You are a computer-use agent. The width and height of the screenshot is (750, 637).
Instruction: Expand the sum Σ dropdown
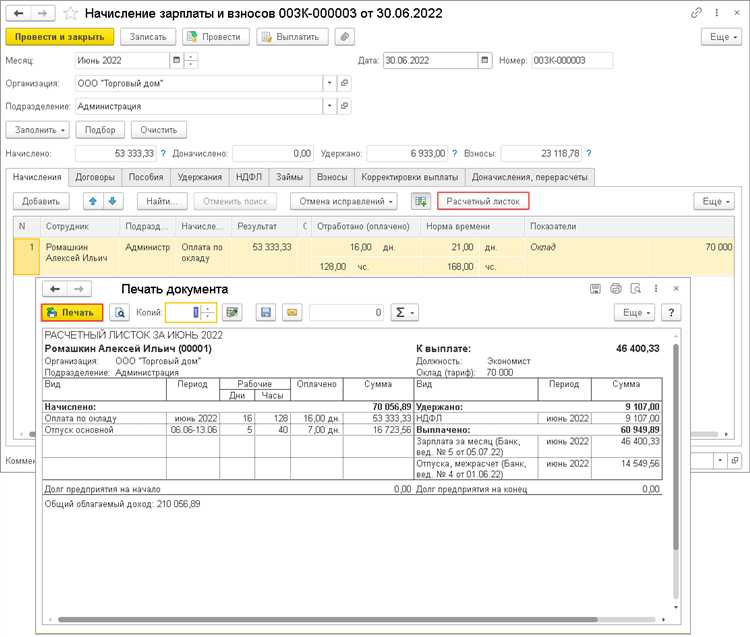click(405, 313)
